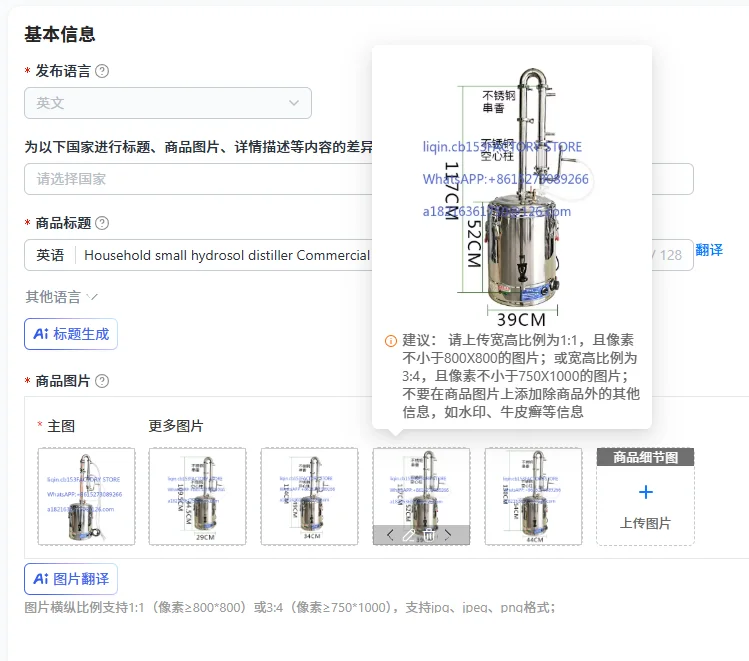Screen dimensions: 749x661
Task: Click the 翻译 link beside title field
Action: coord(709,250)
